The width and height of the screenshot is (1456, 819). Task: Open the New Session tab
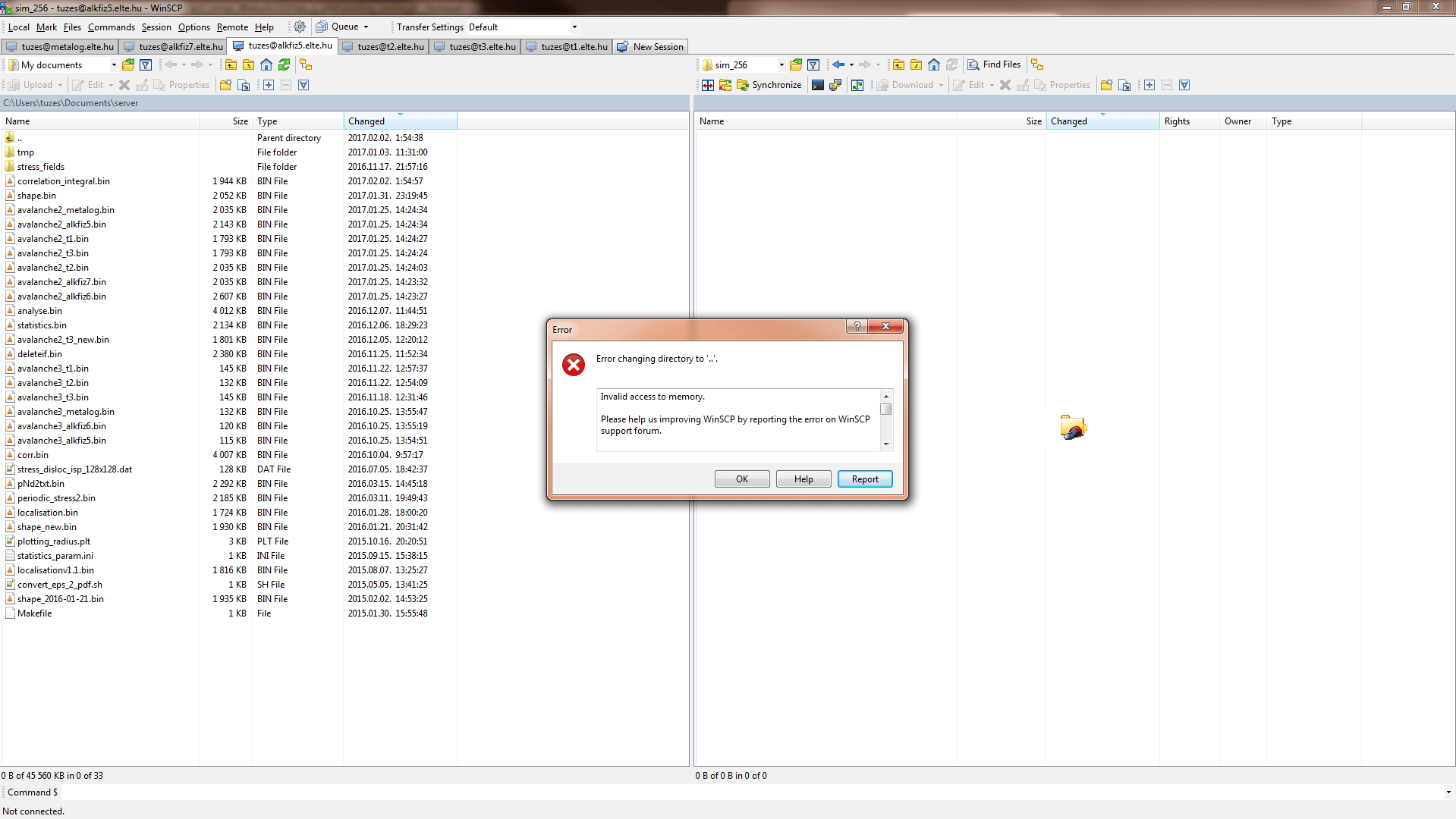coord(651,47)
